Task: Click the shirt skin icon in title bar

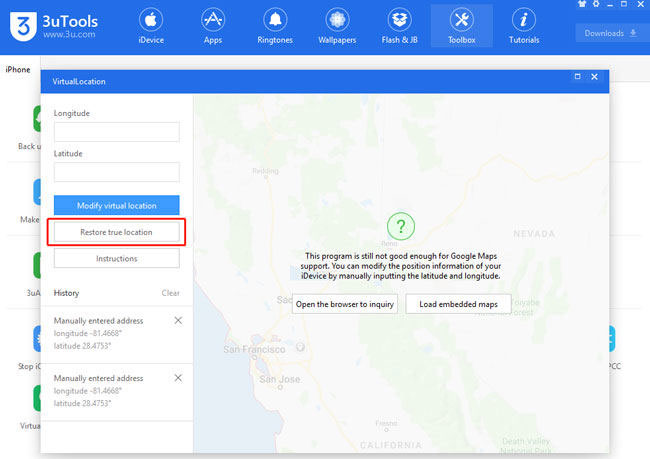Action: pos(582,4)
